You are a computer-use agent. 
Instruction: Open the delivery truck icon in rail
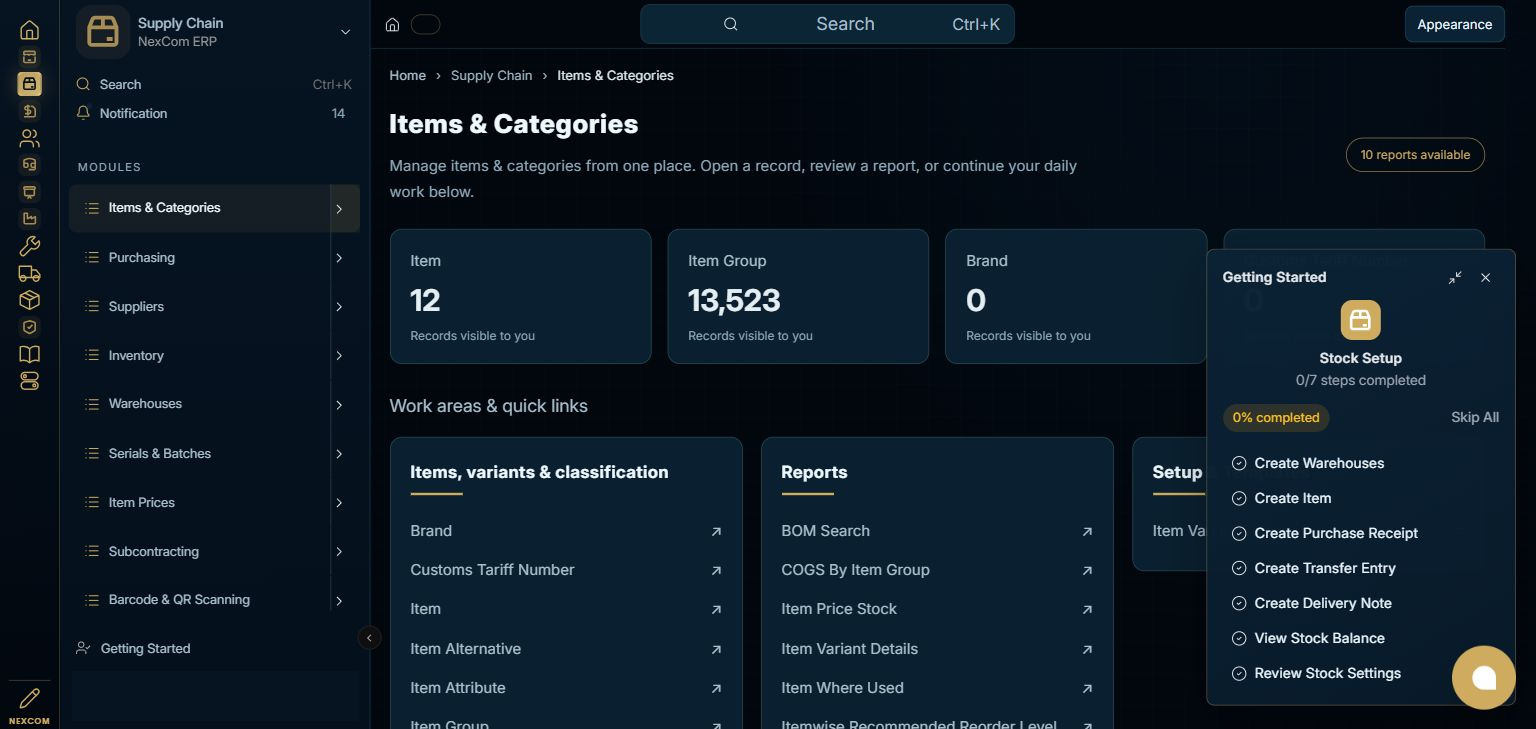[x=29, y=273]
